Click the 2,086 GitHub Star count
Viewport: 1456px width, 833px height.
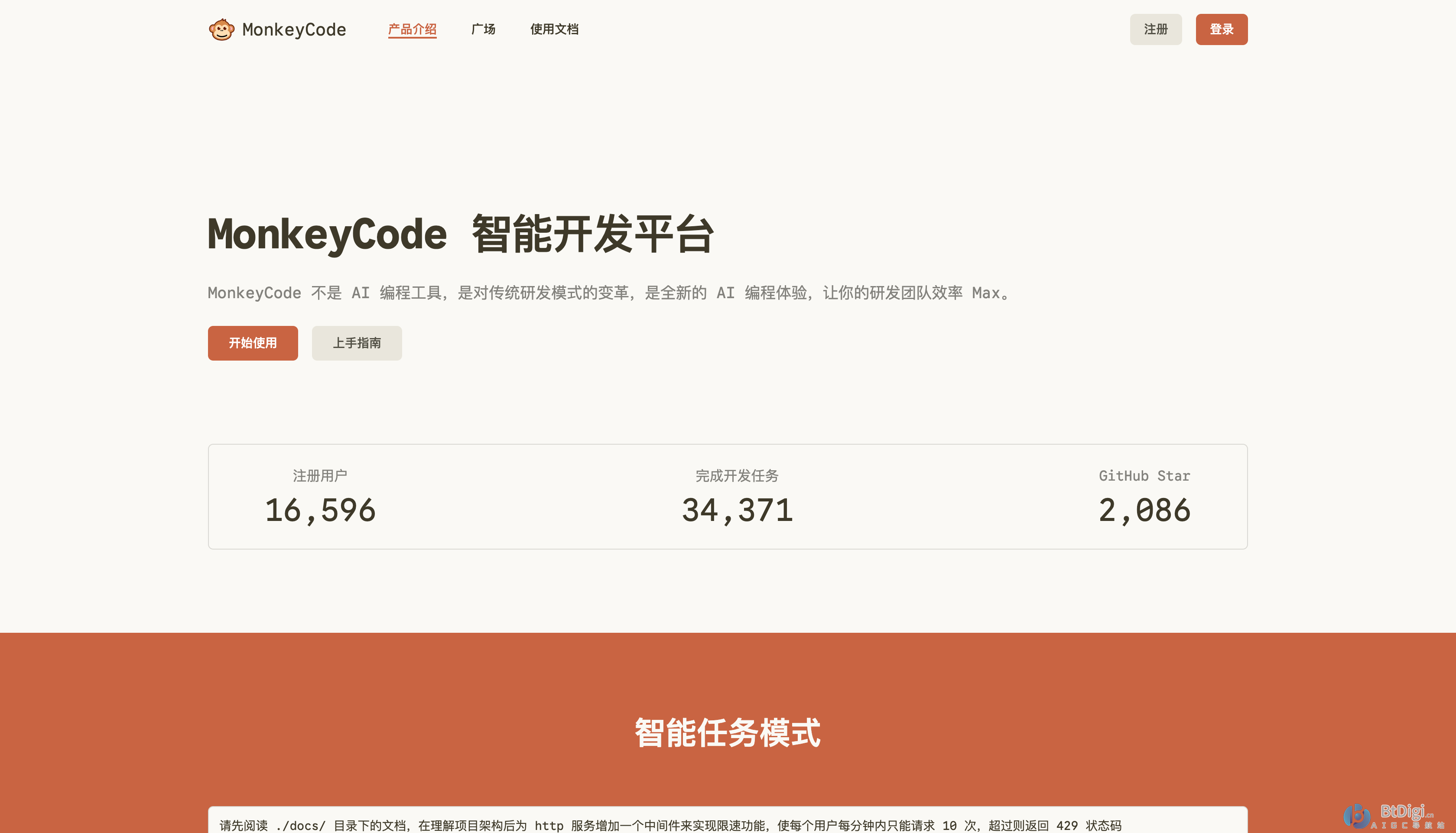pyautogui.click(x=1144, y=510)
